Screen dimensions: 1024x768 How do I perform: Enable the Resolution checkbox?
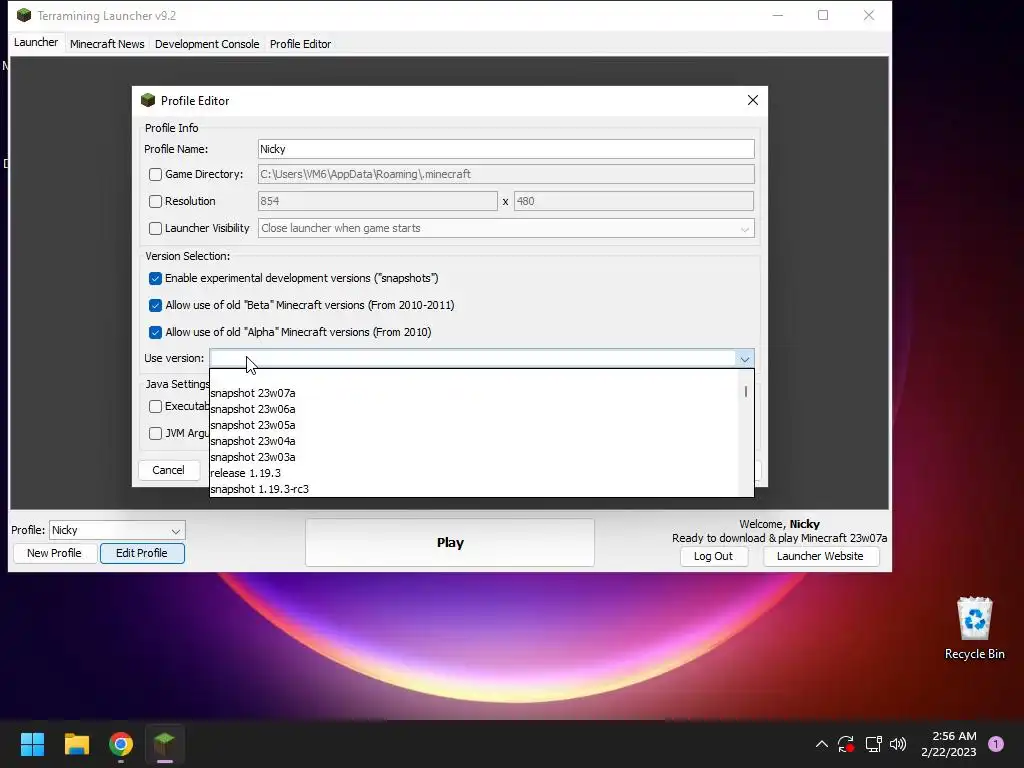coord(155,201)
